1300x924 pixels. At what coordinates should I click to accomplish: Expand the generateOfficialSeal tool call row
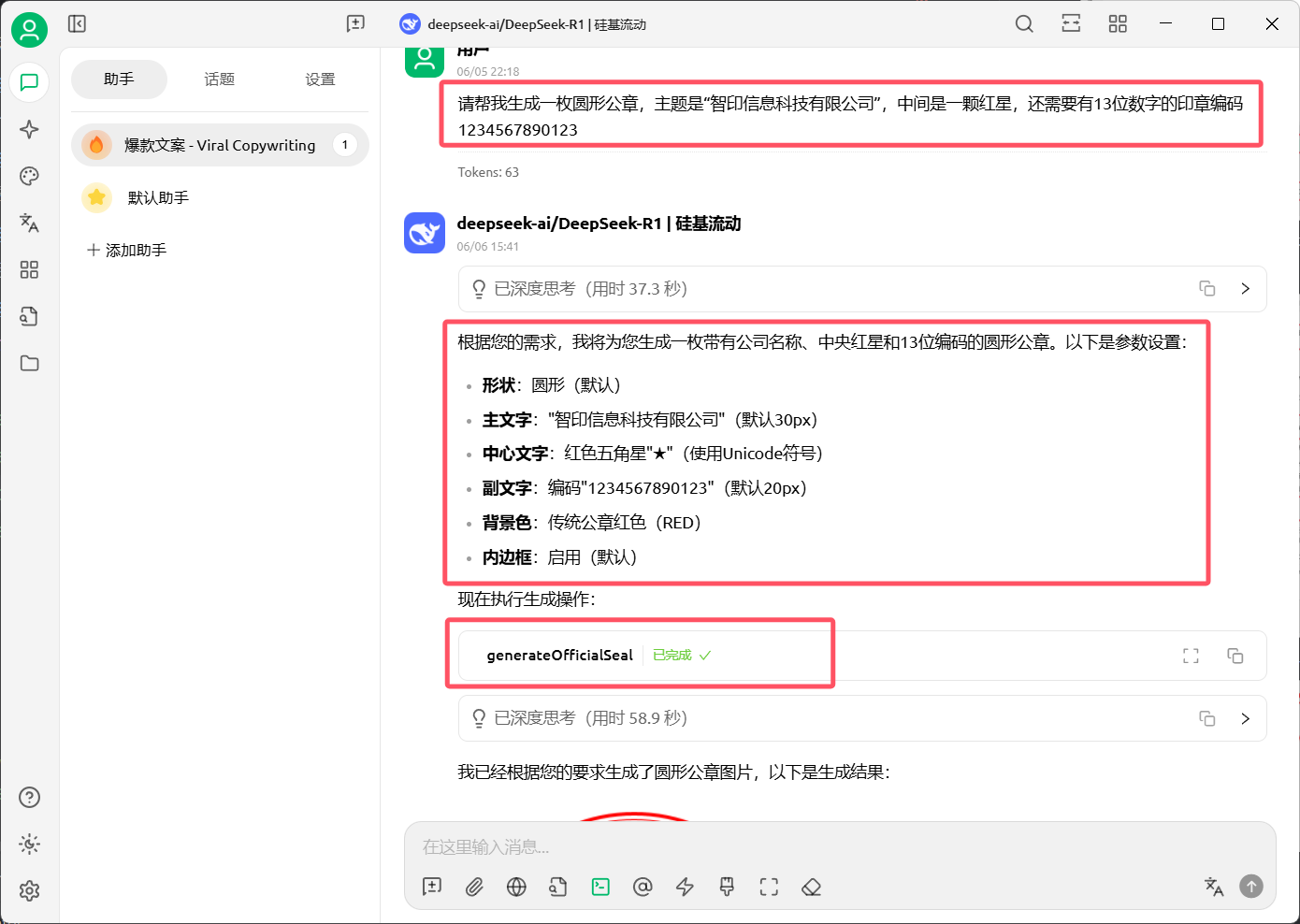[x=862, y=656]
